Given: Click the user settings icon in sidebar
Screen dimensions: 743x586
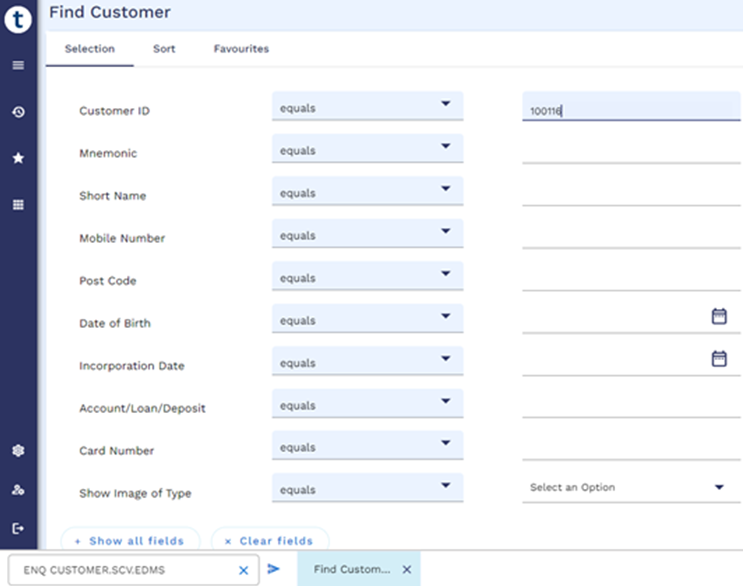Looking at the screenshot, I should click(18, 490).
